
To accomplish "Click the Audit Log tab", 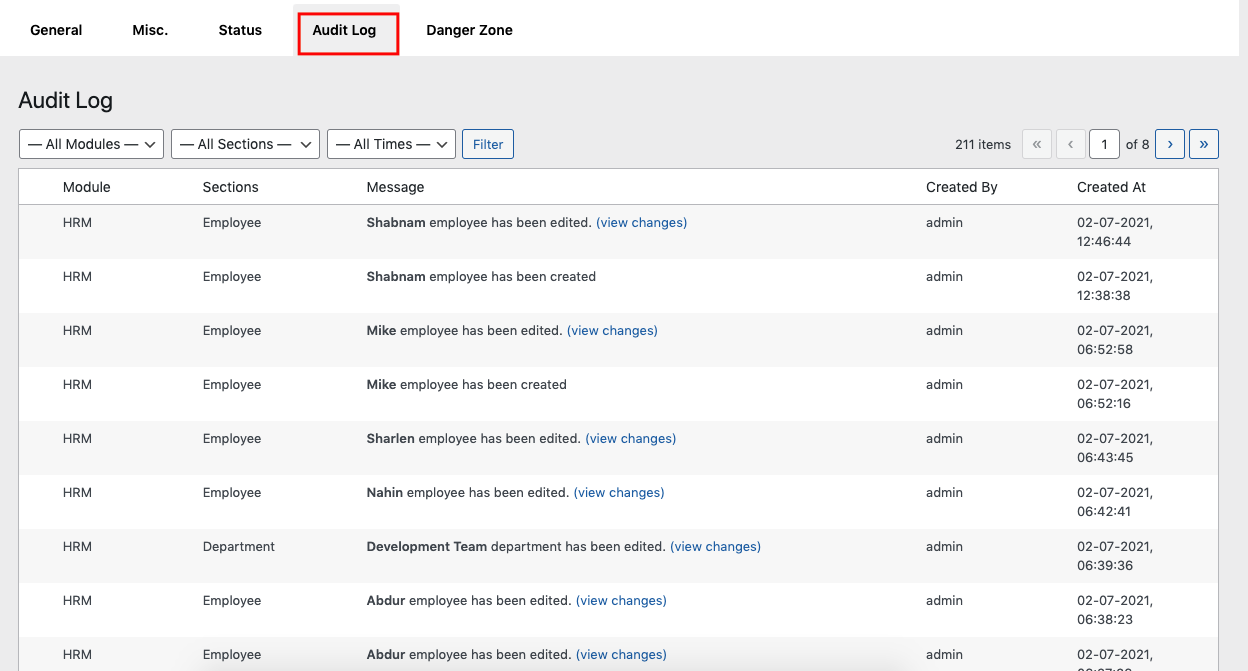I will point(344,30).
